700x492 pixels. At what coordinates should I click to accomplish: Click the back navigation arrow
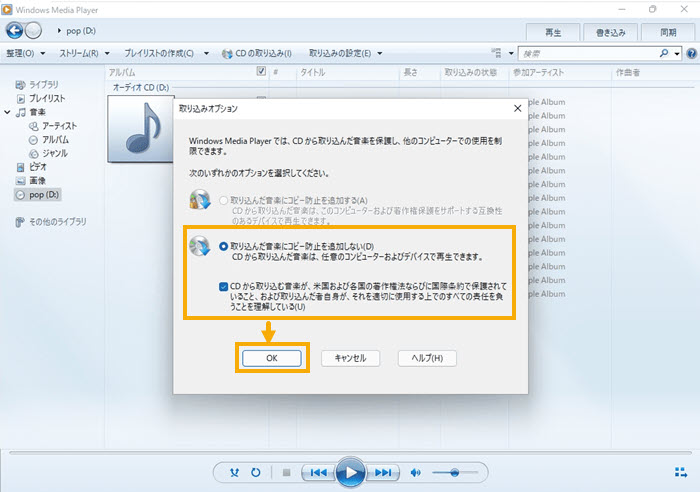pyautogui.click(x=14, y=31)
